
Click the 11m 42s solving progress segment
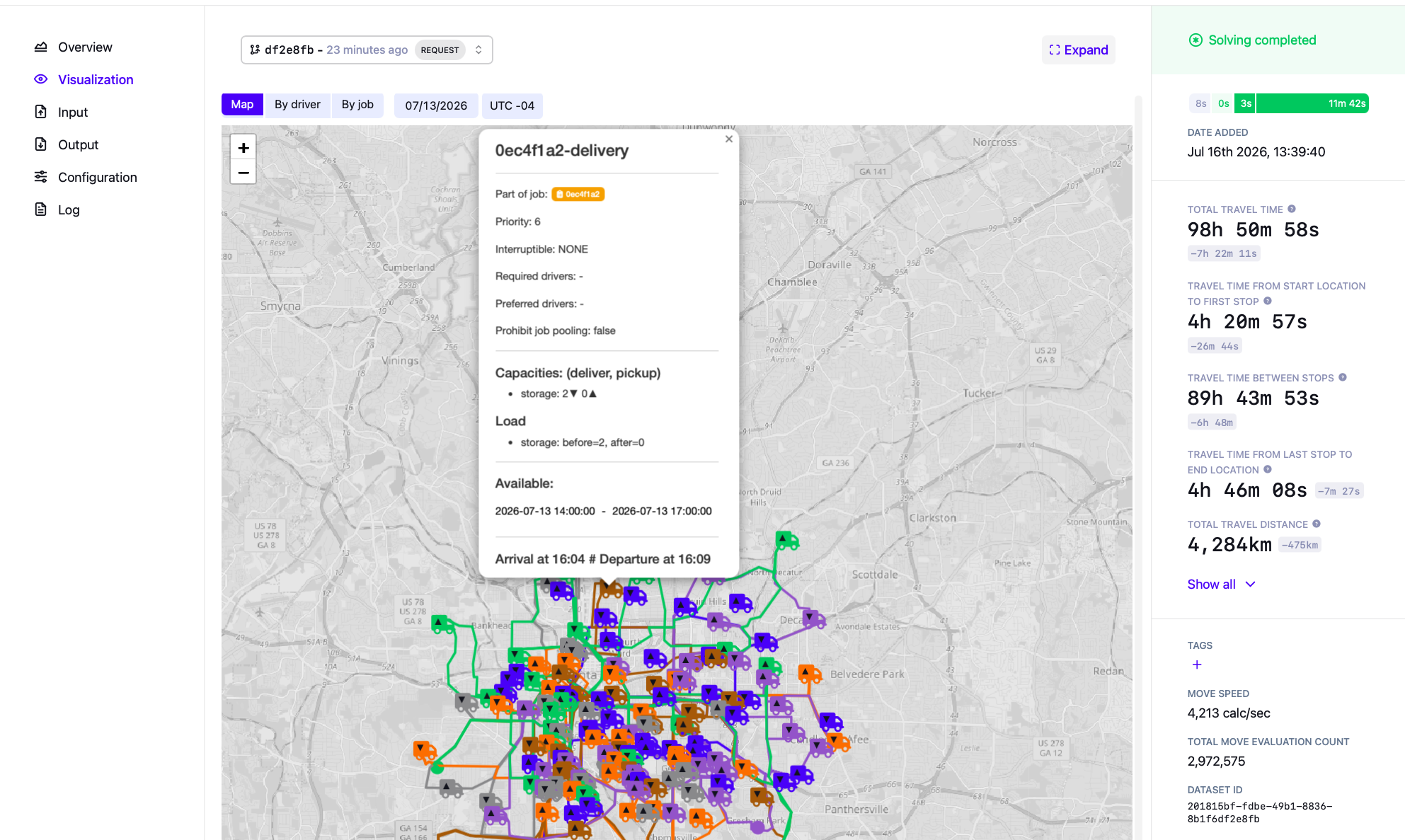click(x=1312, y=103)
